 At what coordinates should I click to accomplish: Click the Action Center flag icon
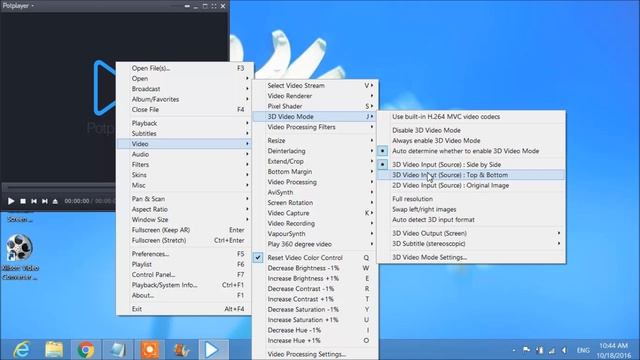527,350
